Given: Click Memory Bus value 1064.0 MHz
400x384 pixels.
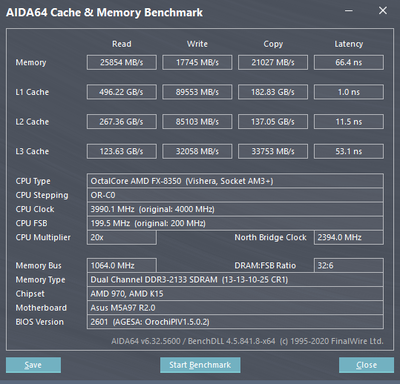Looking at the screenshot, I should tap(122, 266).
